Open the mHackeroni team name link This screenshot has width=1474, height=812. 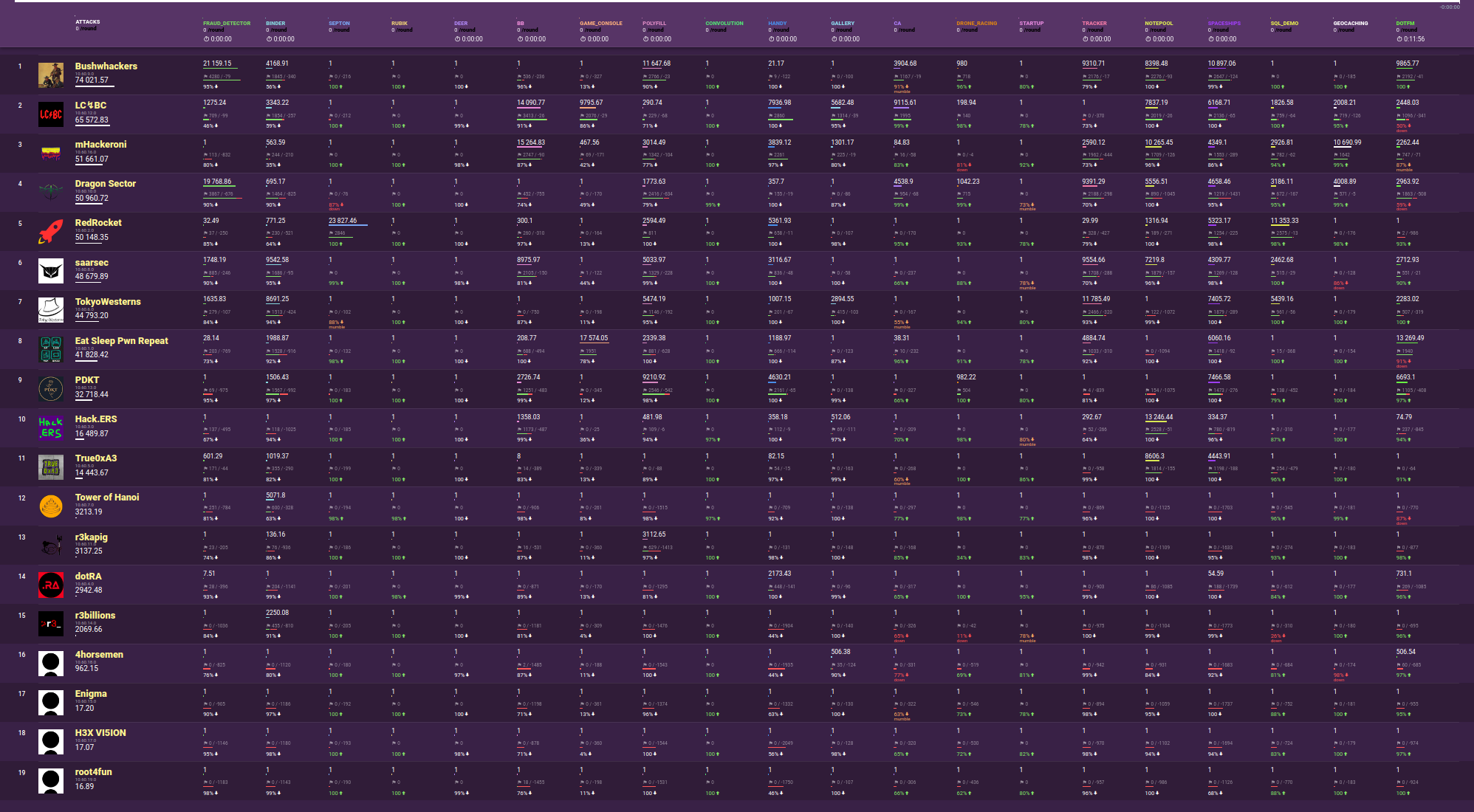coord(100,145)
